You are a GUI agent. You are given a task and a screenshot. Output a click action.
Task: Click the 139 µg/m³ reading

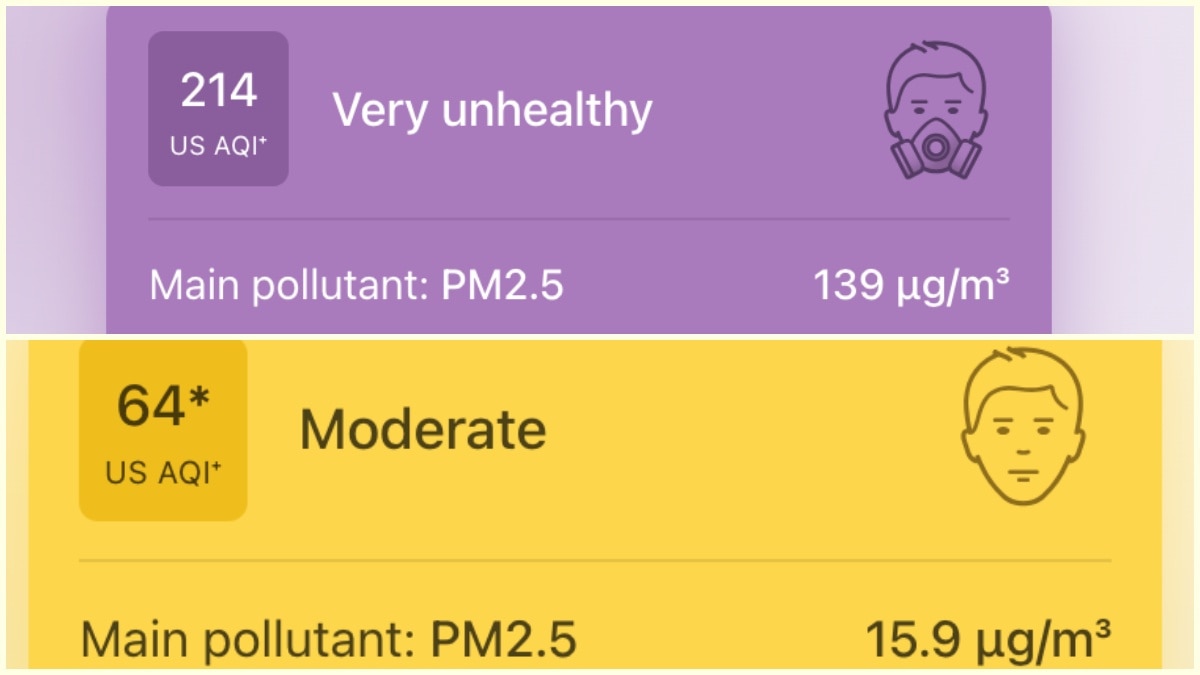pyautogui.click(x=915, y=284)
